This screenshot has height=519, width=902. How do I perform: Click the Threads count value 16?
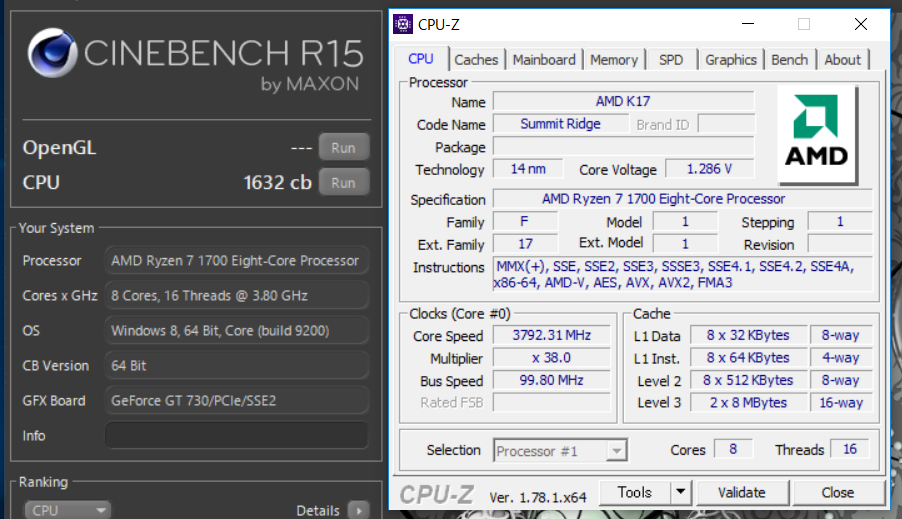point(850,449)
